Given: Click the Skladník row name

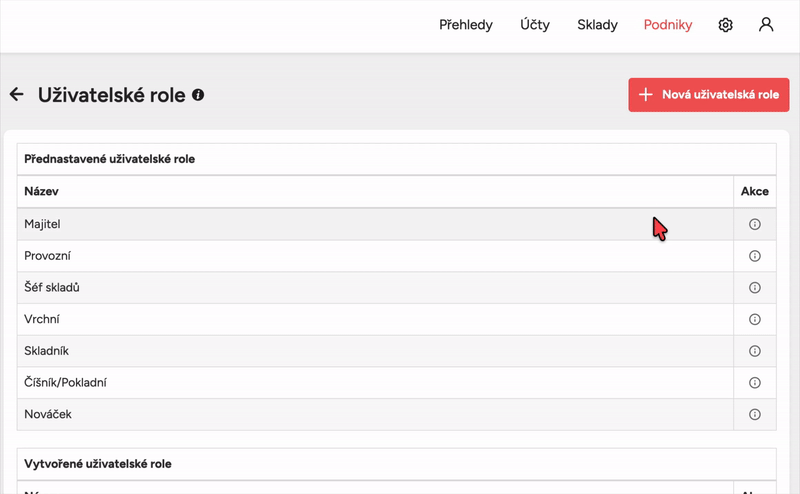Looking at the screenshot, I should pos(46,351).
